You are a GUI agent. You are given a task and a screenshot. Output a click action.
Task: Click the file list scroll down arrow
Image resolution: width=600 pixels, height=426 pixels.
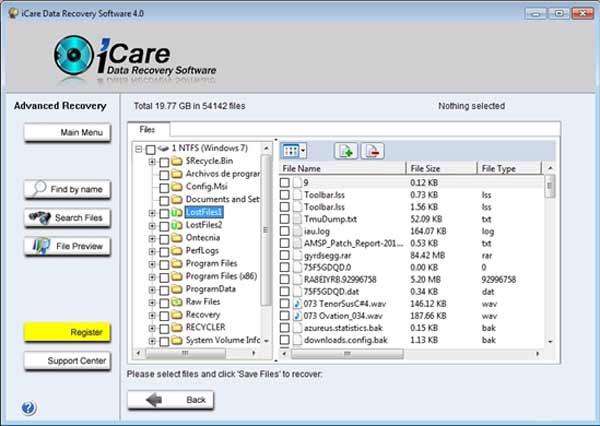tap(550, 341)
